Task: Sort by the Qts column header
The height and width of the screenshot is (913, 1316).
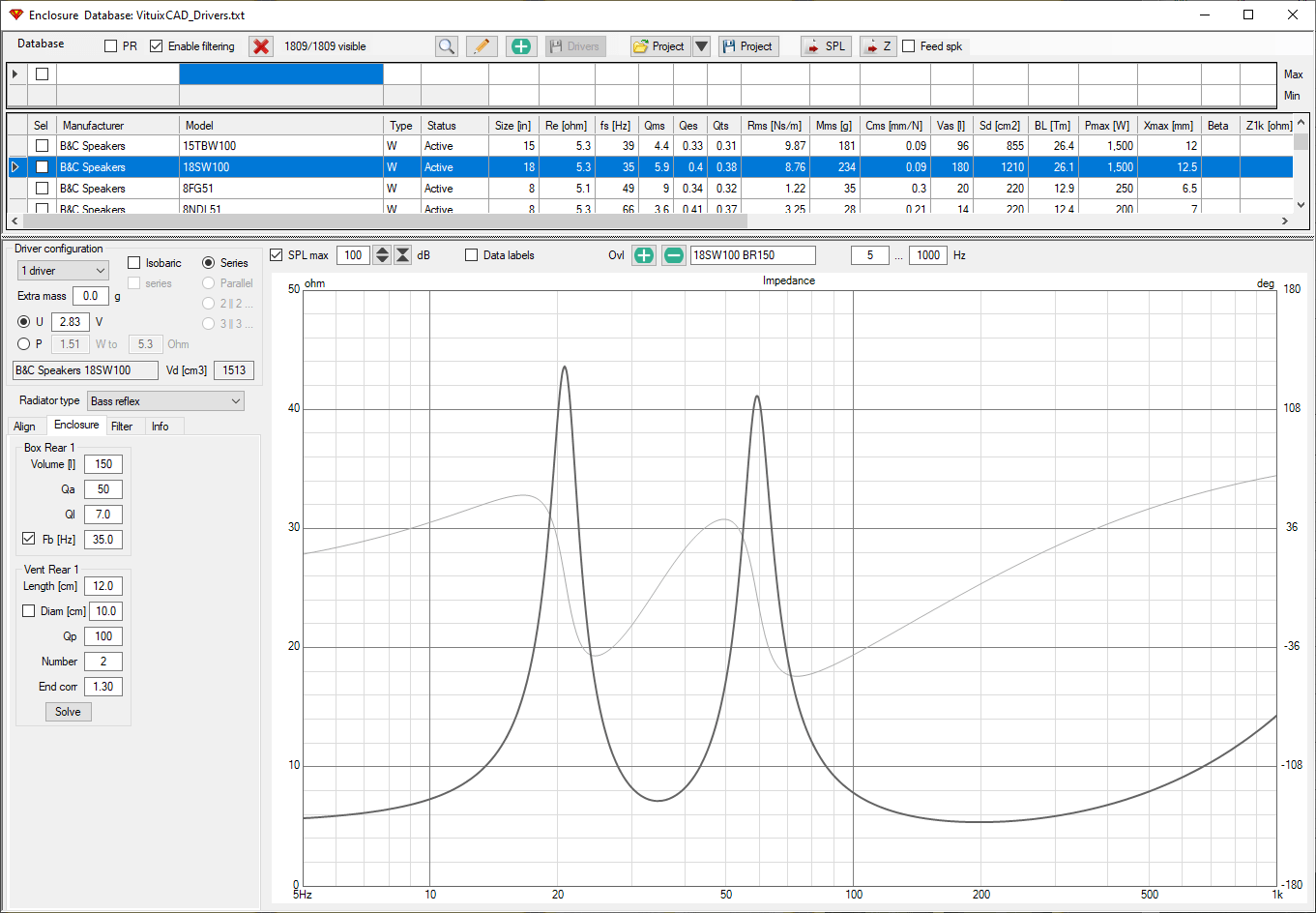Action: coord(723,126)
